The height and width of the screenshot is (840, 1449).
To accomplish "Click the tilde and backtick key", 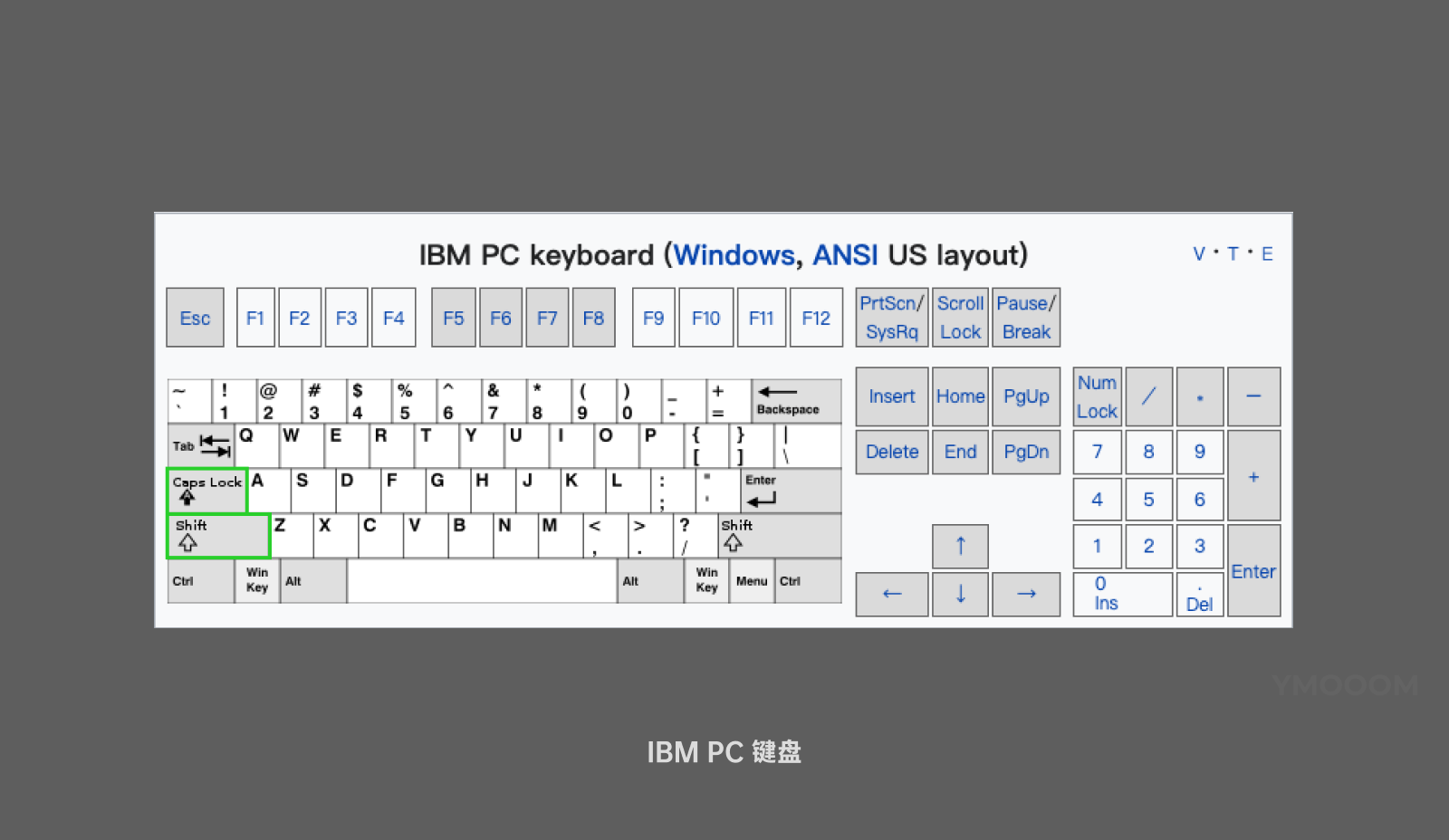I will click(x=189, y=401).
